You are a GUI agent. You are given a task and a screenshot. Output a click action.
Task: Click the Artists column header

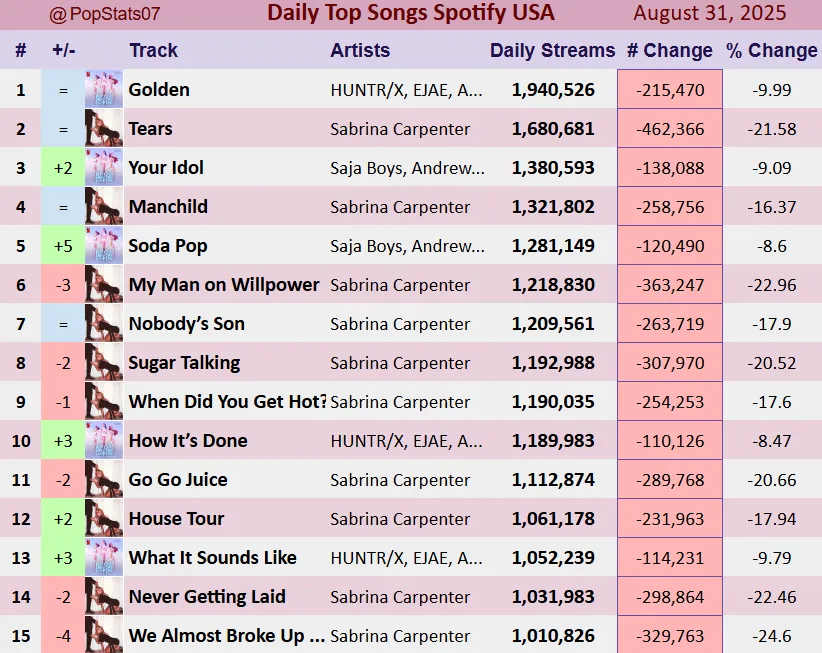(360, 50)
